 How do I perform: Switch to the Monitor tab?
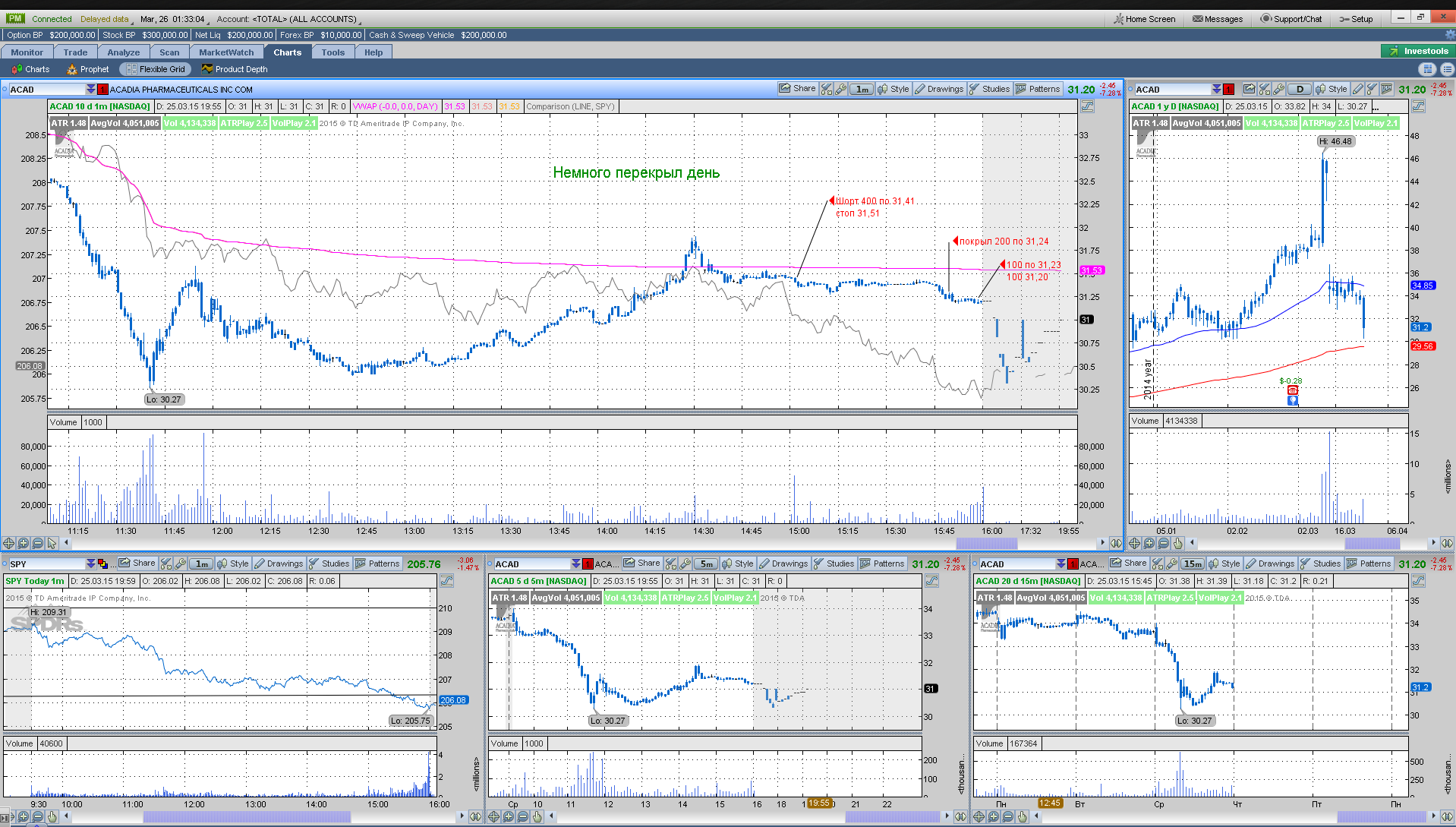pyautogui.click(x=27, y=52)
